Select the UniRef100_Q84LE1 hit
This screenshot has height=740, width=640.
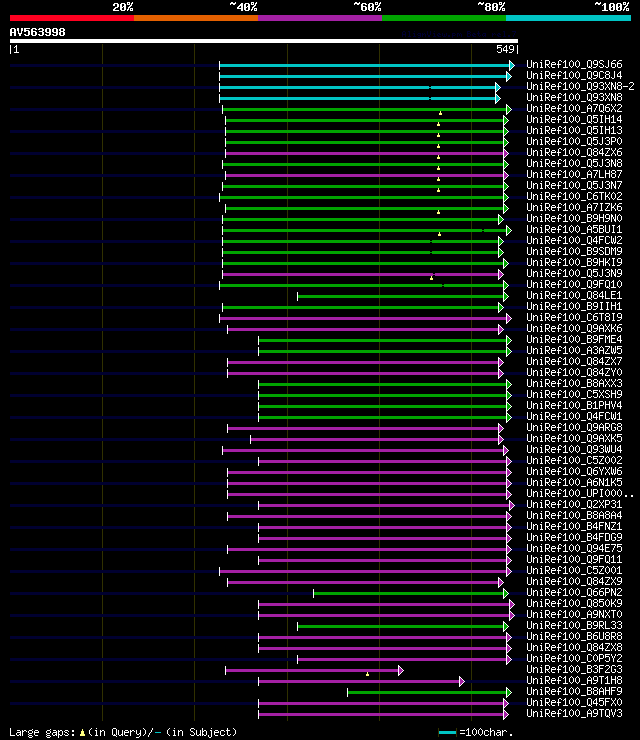coord(574,295)
